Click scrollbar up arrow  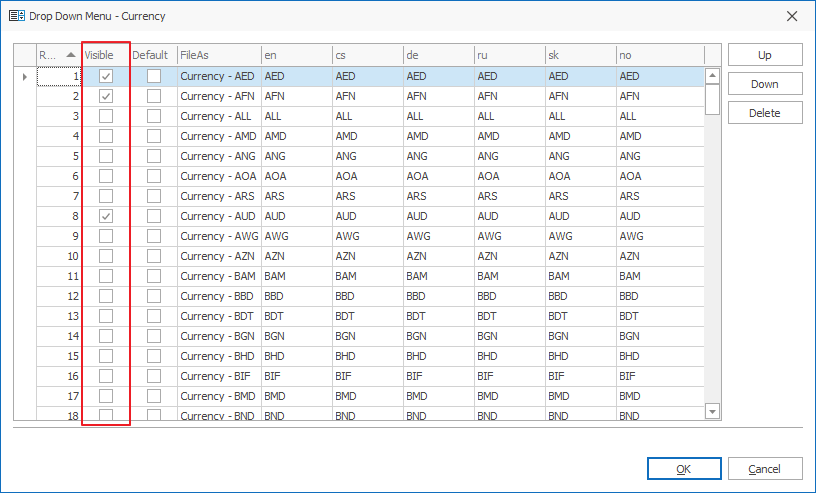pos(712,76)
